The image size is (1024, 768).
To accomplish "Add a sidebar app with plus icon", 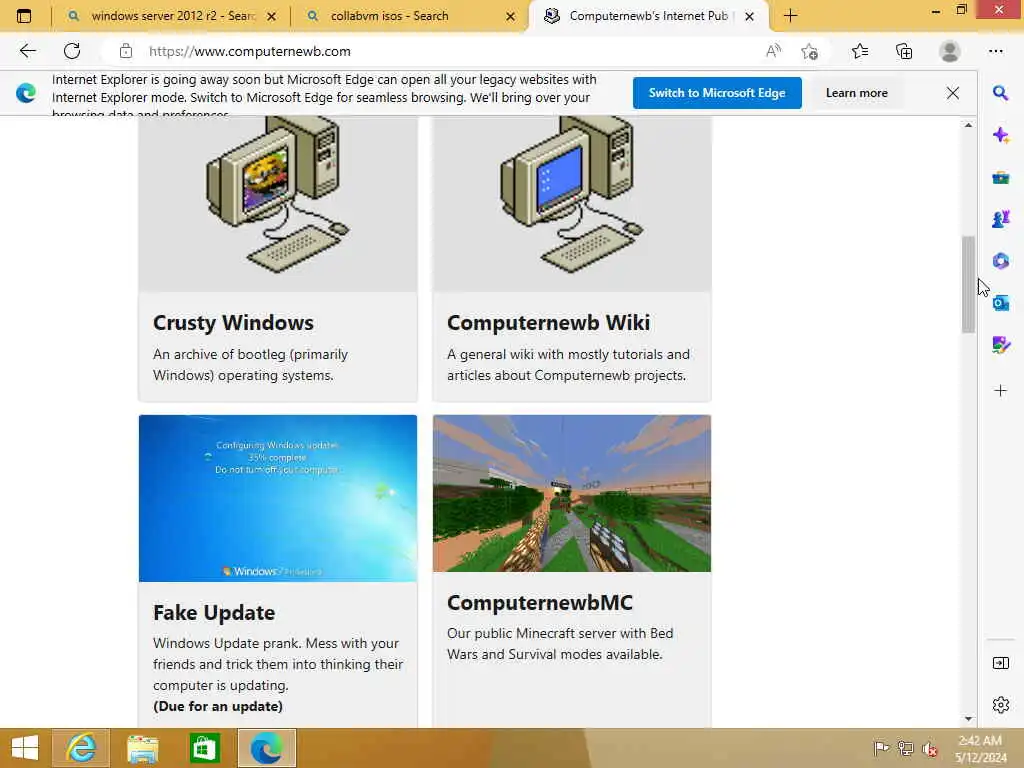I will pos(1000,391).
